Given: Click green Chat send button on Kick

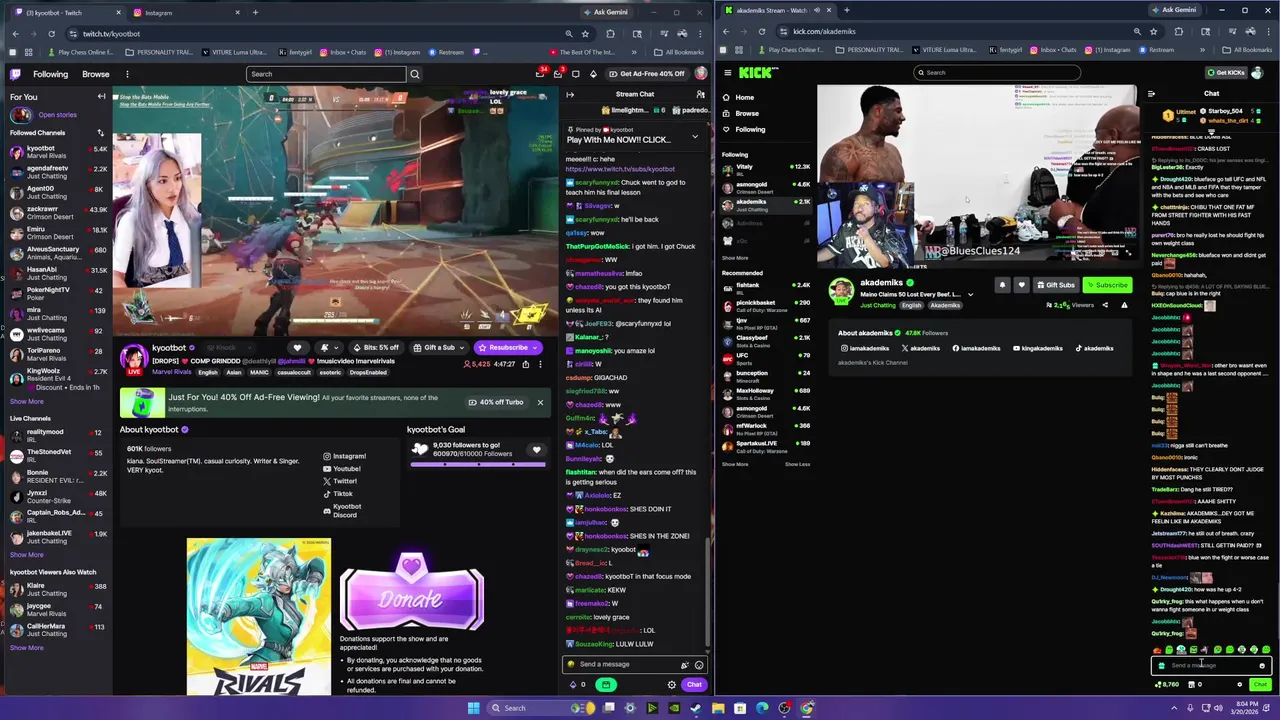Looking at the screenshot, I should tap(1259, 685).
